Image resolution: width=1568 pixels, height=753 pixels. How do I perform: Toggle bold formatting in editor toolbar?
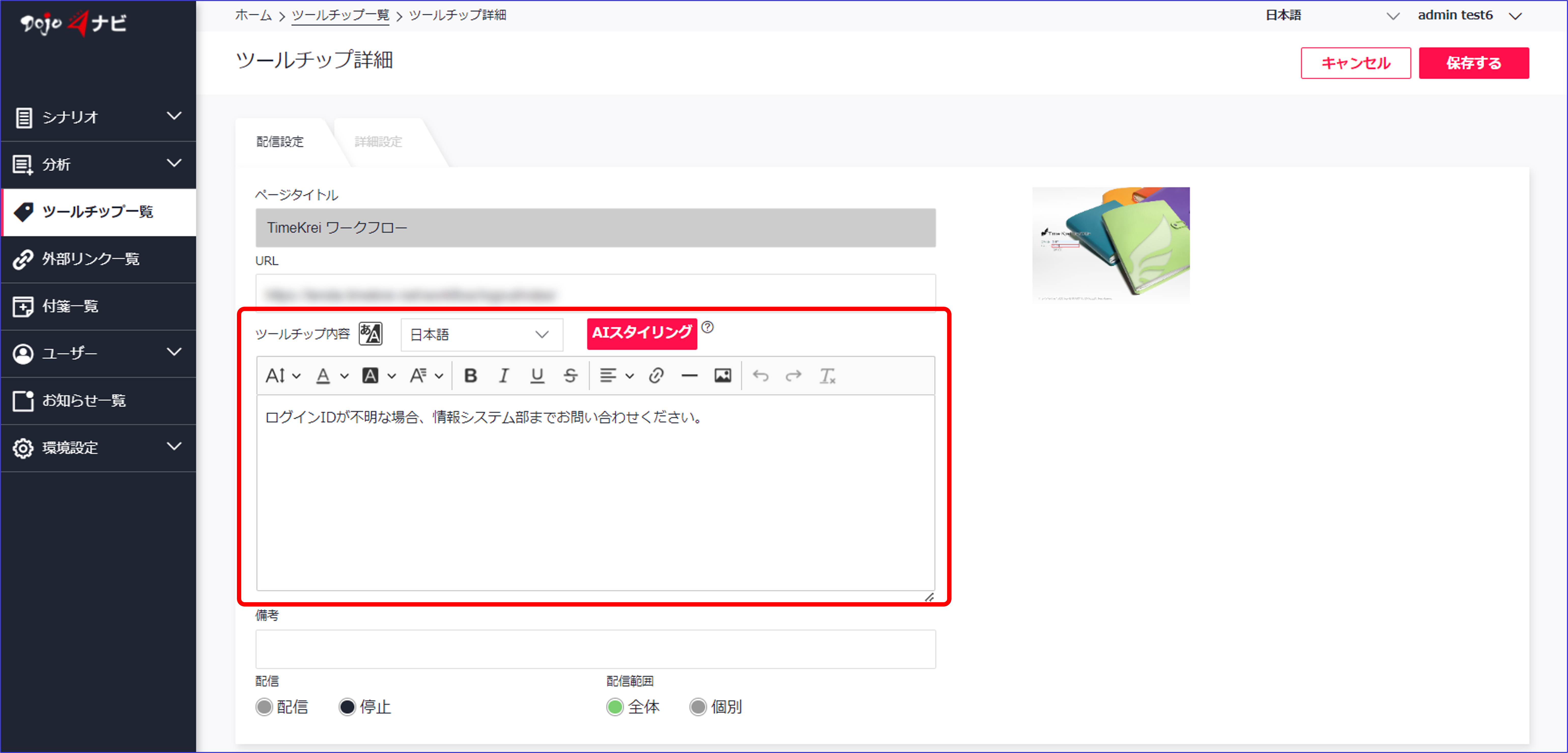(x=470, y=376)
